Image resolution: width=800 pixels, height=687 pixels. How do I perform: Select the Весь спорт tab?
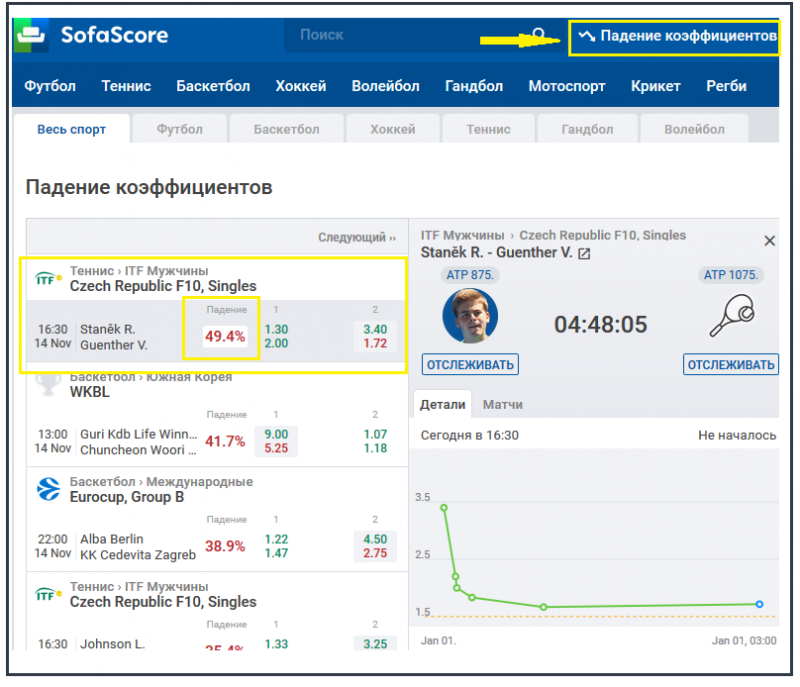click(x=71, y=129)
